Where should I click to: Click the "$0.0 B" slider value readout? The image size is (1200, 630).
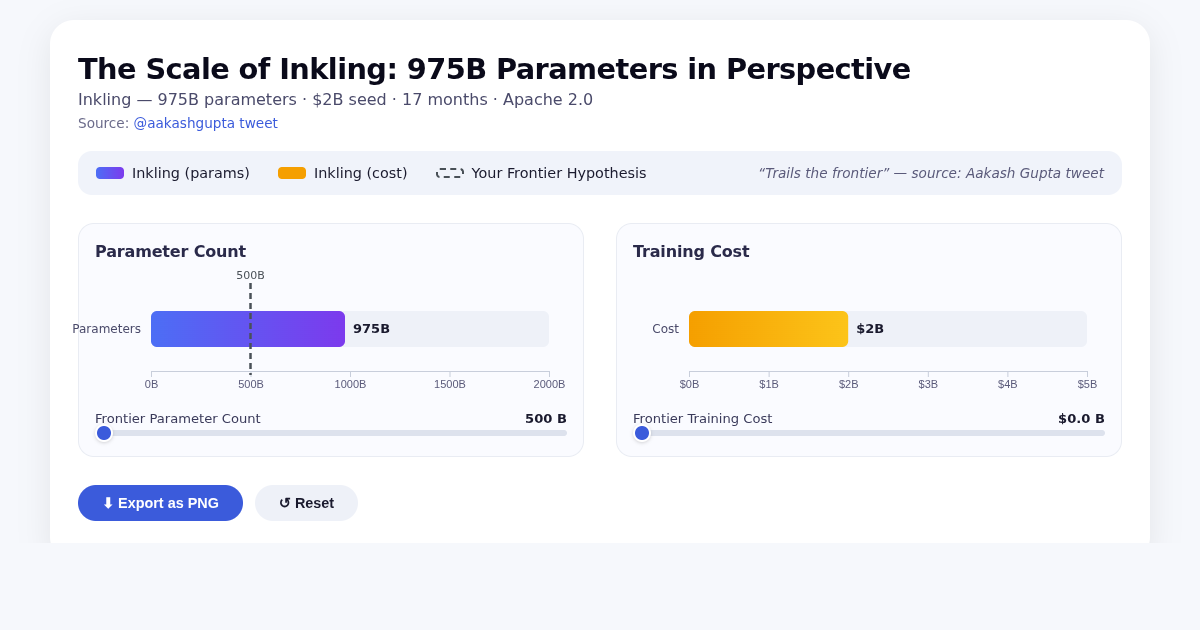click(1081, 419)
